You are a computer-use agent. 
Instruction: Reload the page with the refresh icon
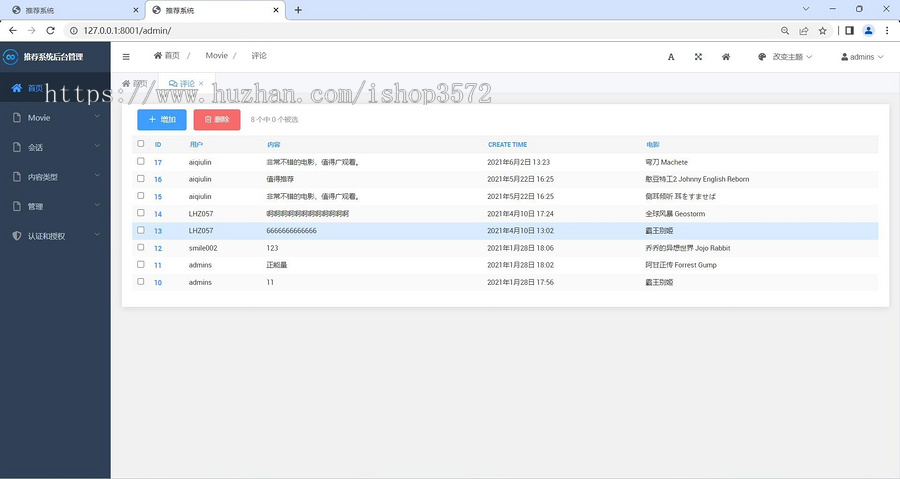51,30
